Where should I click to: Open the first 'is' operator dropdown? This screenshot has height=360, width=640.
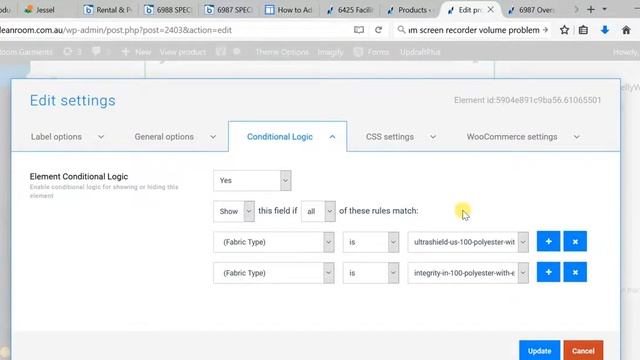371,242
